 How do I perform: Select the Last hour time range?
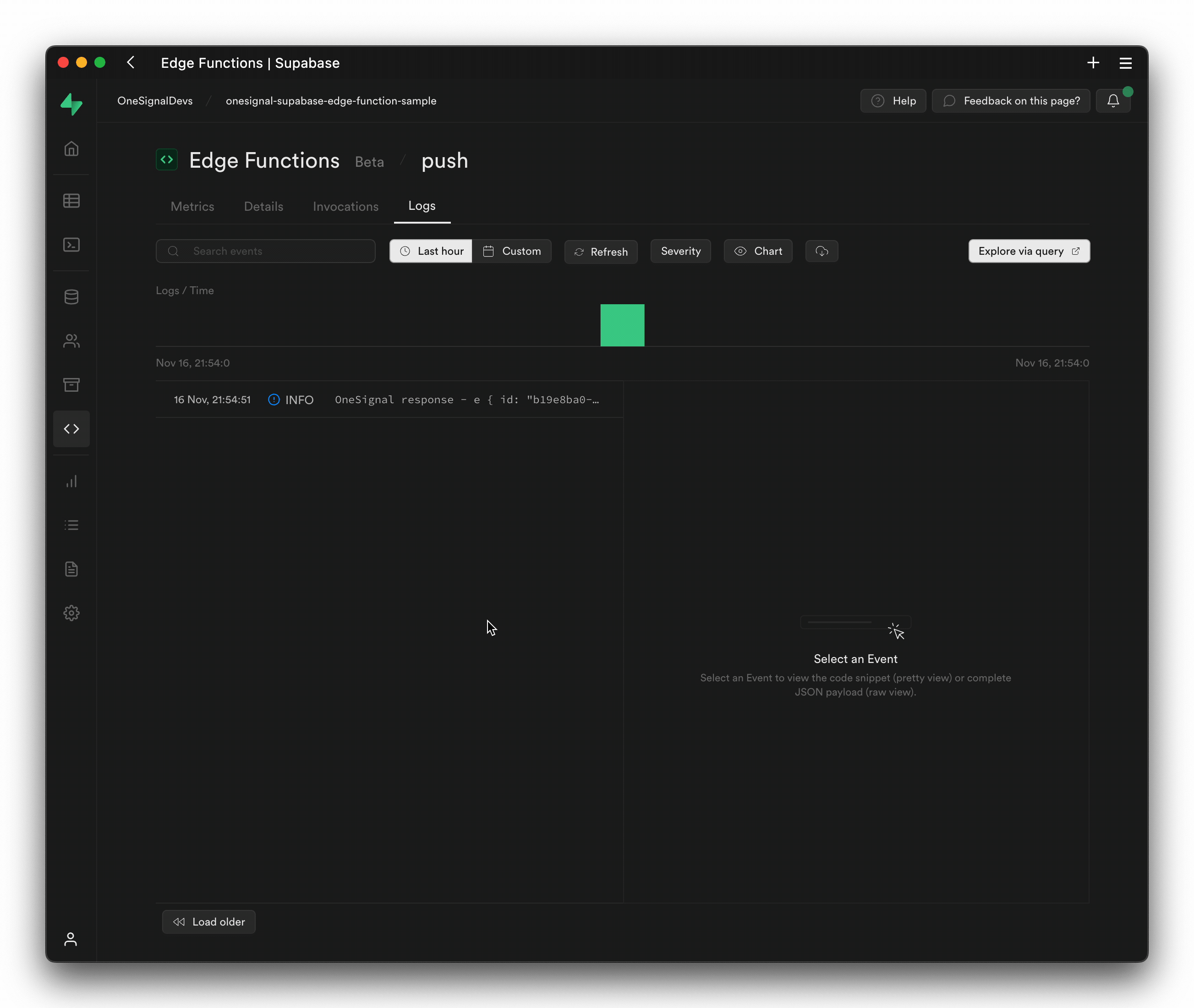pyautogui.click(x=431, y=251)
